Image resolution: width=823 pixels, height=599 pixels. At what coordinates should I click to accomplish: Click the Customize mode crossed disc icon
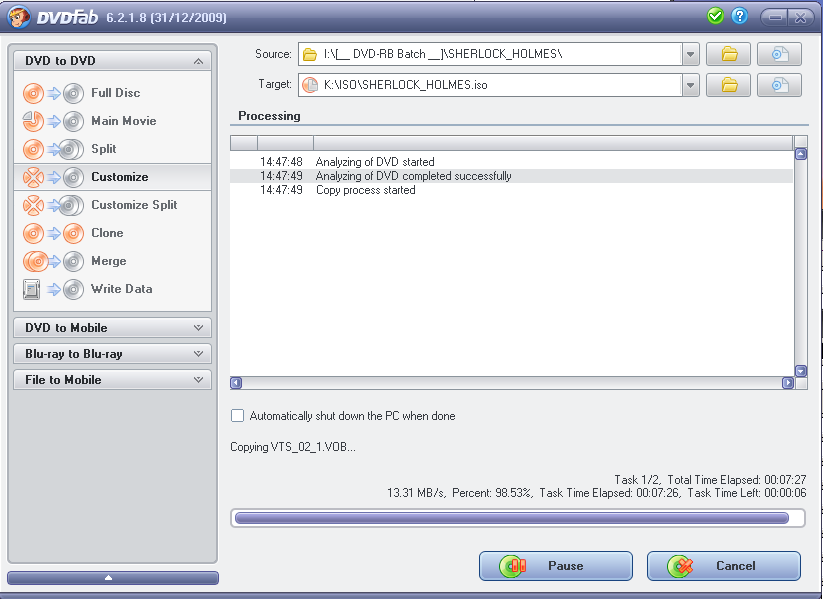[33, 177]
